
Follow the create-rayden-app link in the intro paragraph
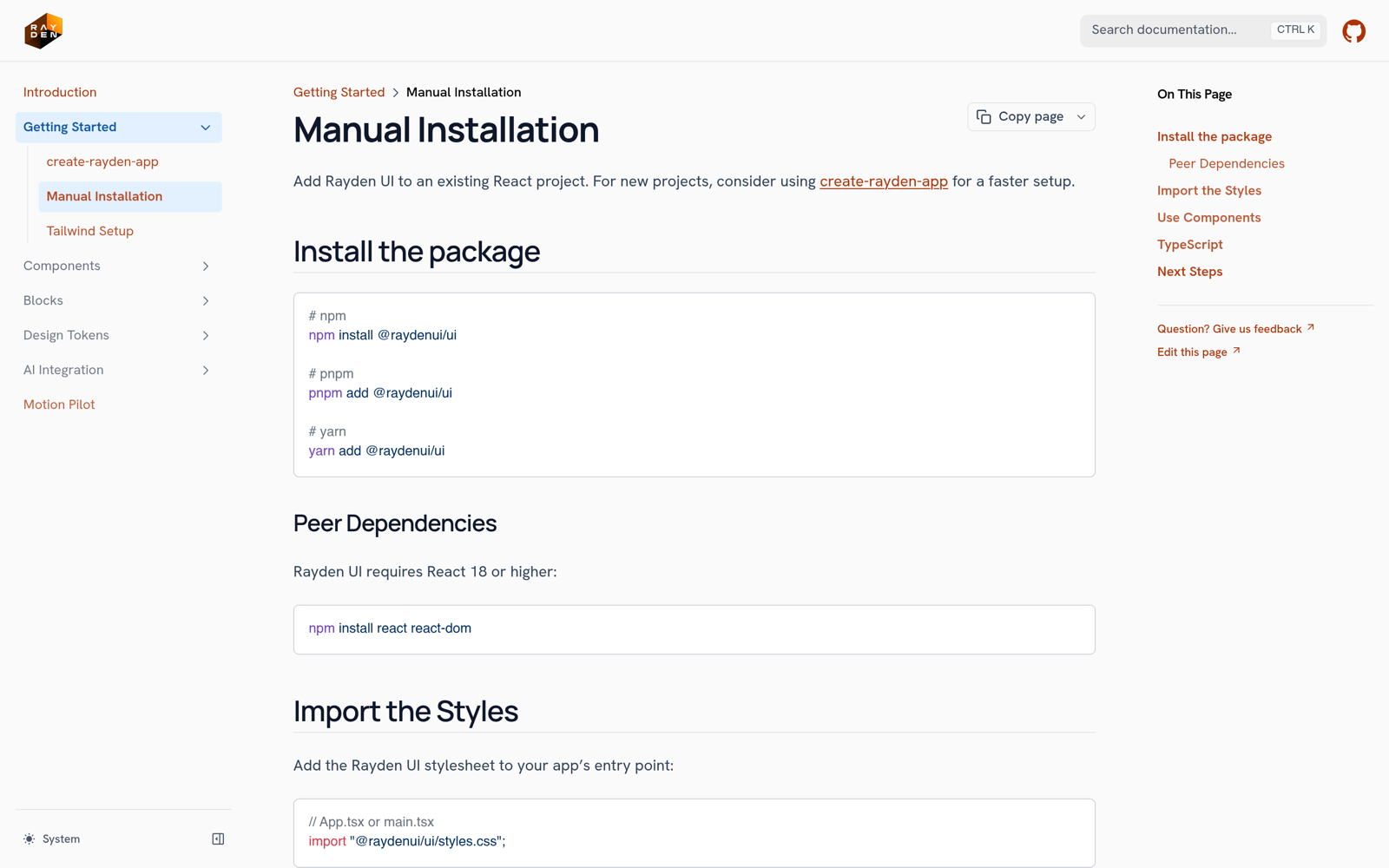point(884,181)
